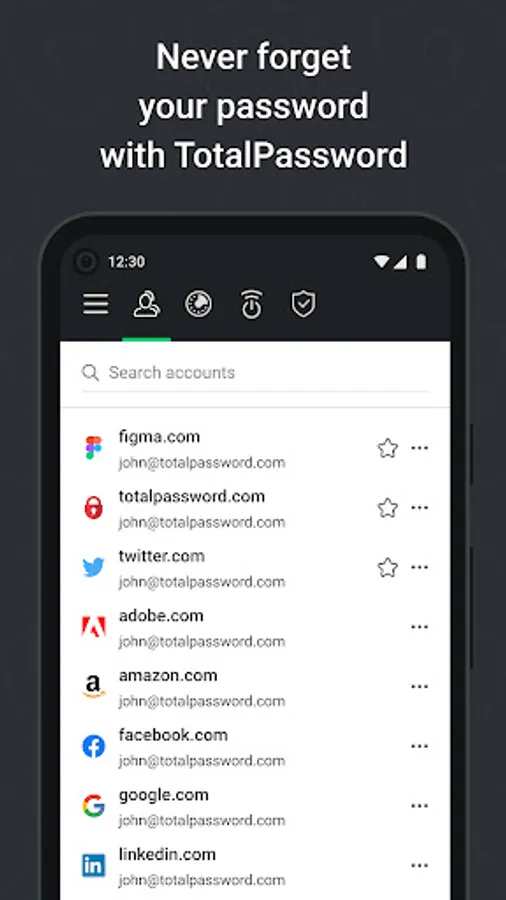Open more options for google.com

point(419,806)
